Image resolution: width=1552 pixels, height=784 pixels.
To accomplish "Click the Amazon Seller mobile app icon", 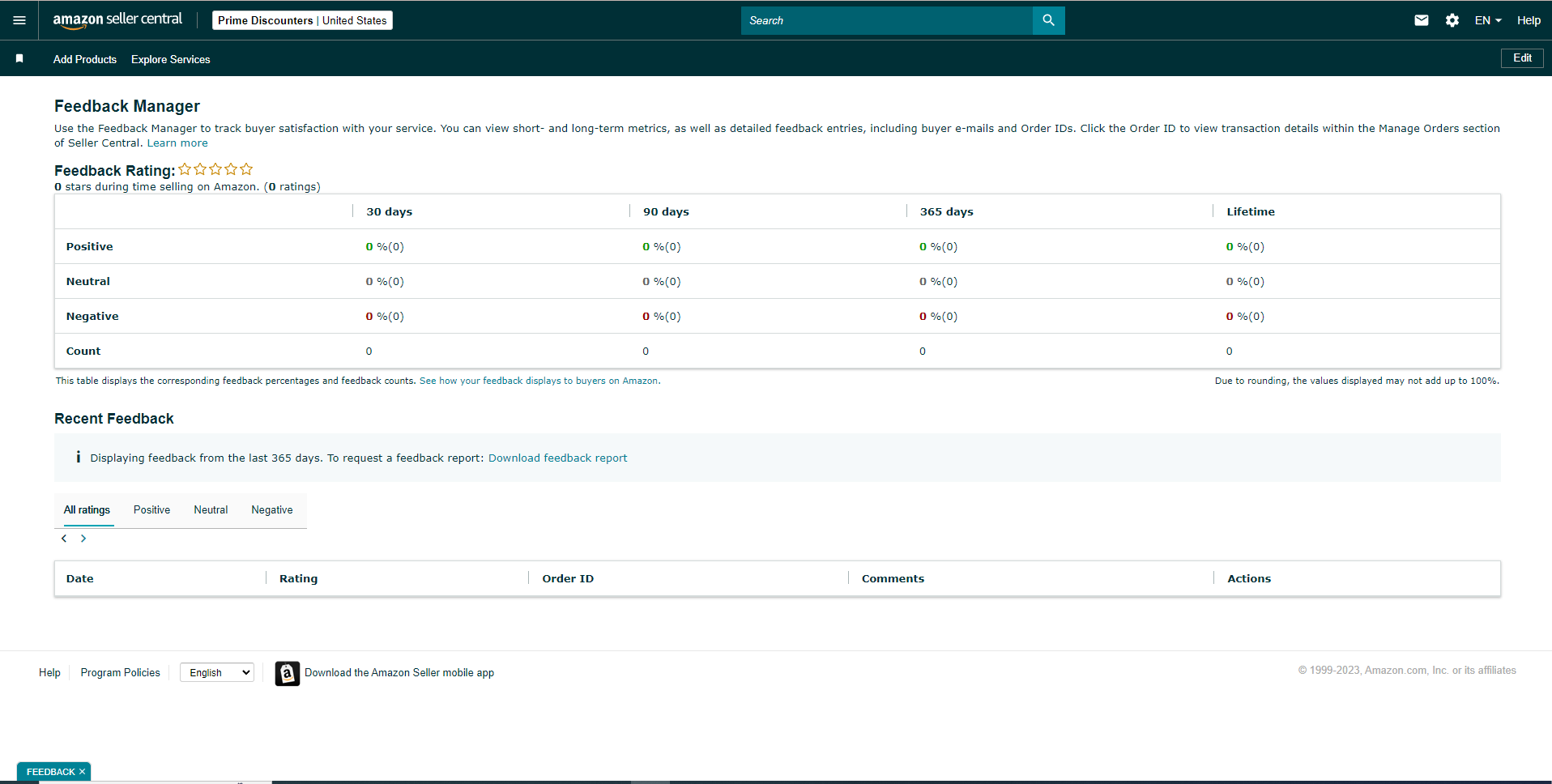I will pos(287,673).
